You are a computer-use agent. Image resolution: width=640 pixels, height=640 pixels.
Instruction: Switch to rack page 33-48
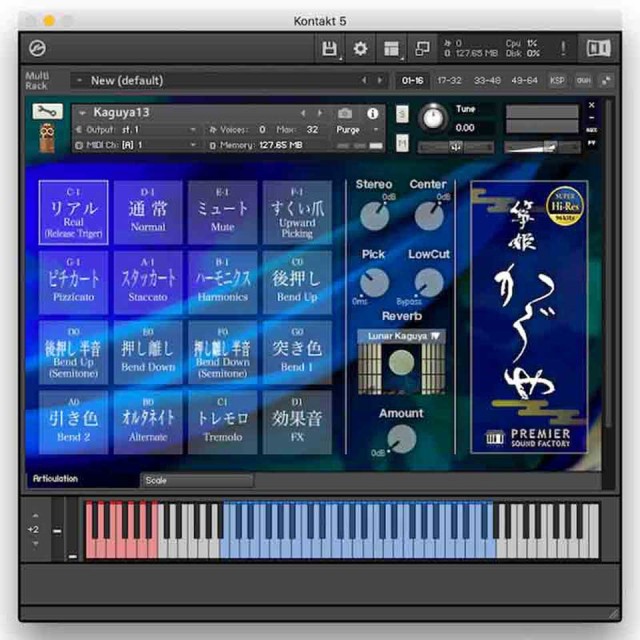[x=487, y=80]
